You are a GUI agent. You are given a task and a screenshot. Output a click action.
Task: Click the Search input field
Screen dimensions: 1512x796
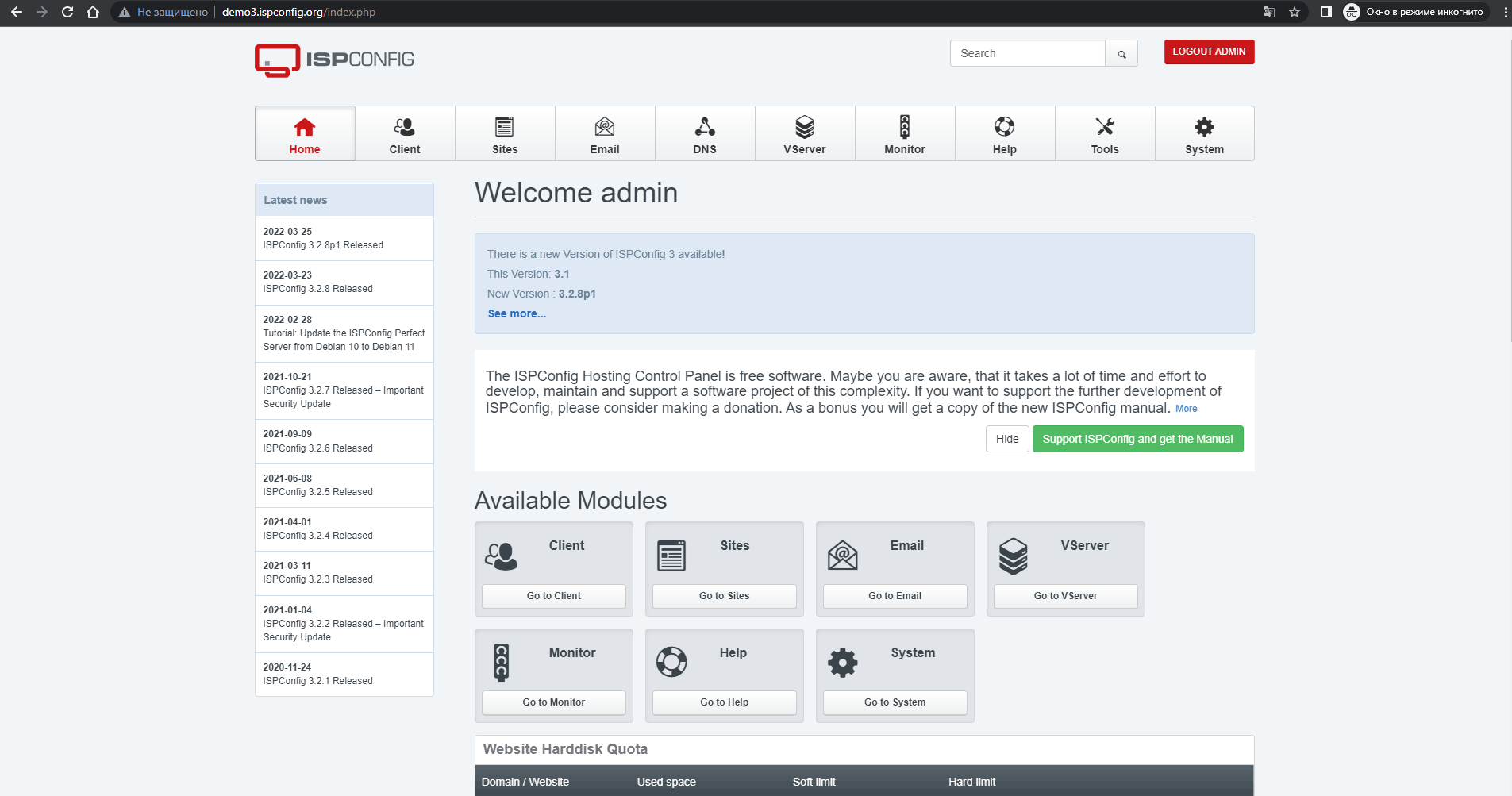tap(1028, 53)
